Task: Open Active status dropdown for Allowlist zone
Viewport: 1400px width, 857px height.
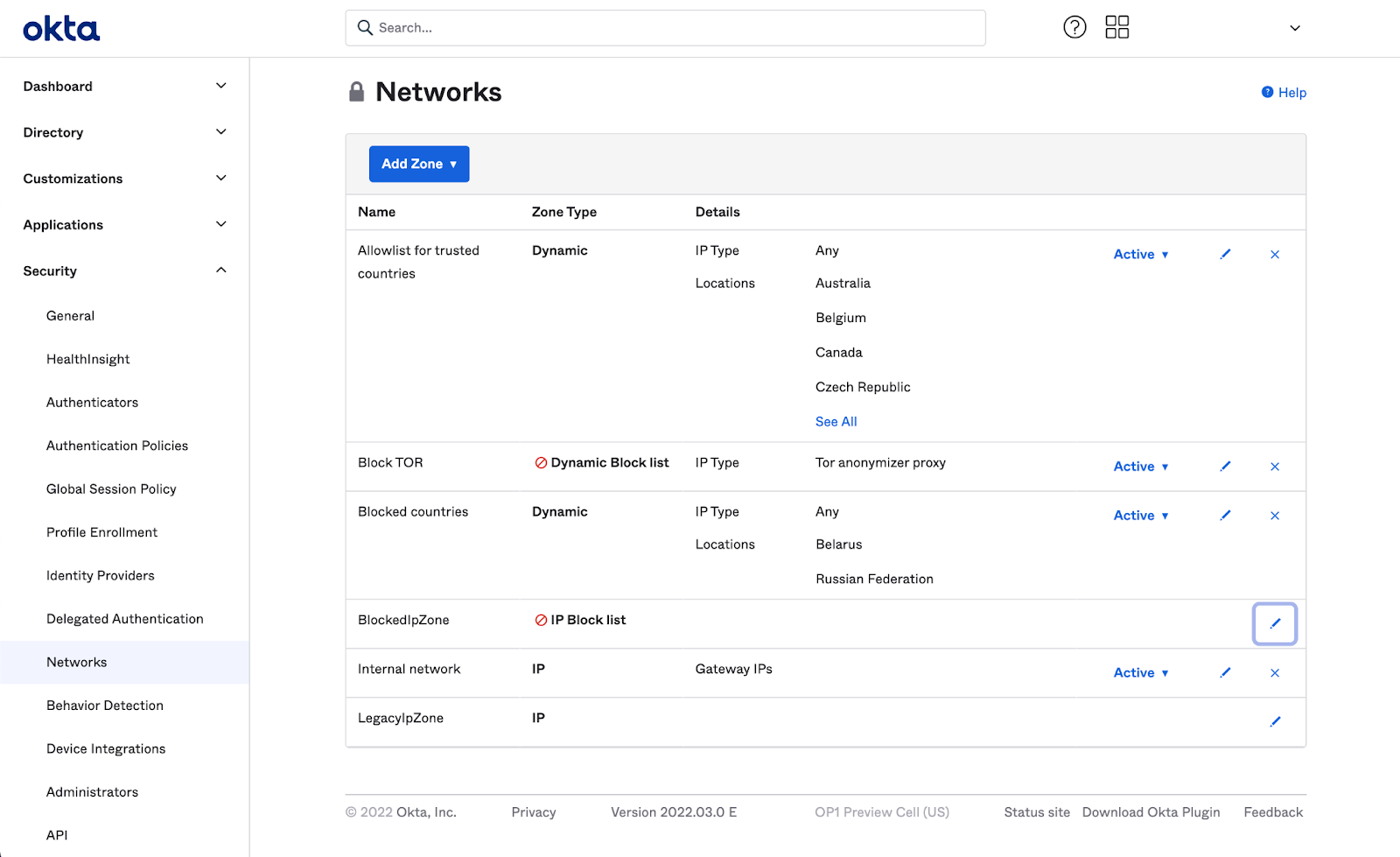Action: point(1141,254)
